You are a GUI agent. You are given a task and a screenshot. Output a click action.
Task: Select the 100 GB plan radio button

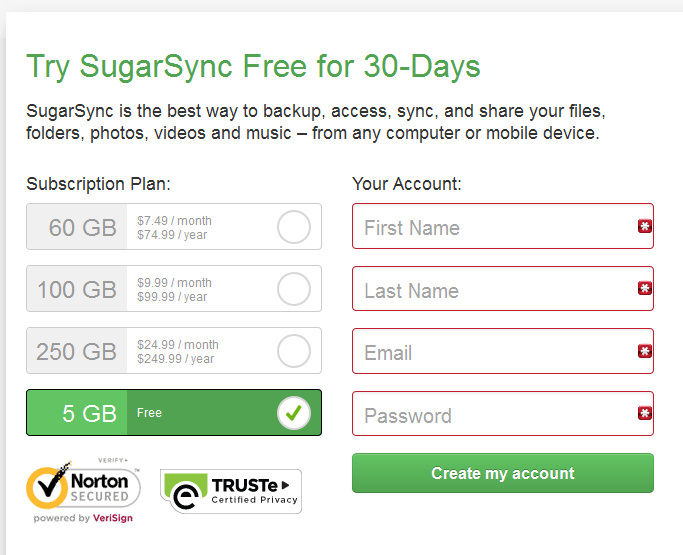pos(294,290)
